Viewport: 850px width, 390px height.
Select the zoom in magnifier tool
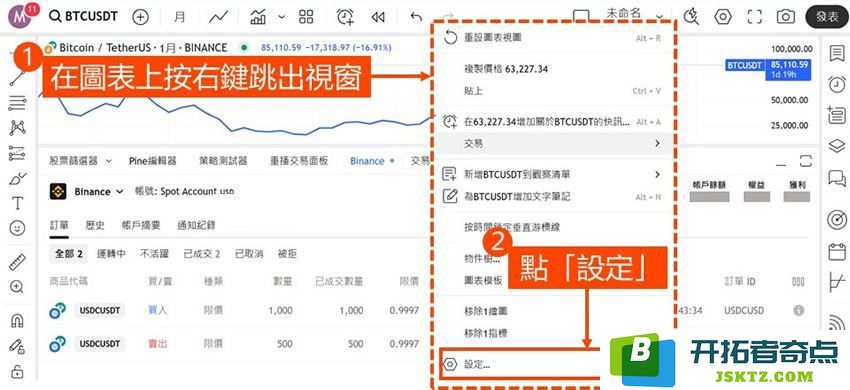point(17,287)
